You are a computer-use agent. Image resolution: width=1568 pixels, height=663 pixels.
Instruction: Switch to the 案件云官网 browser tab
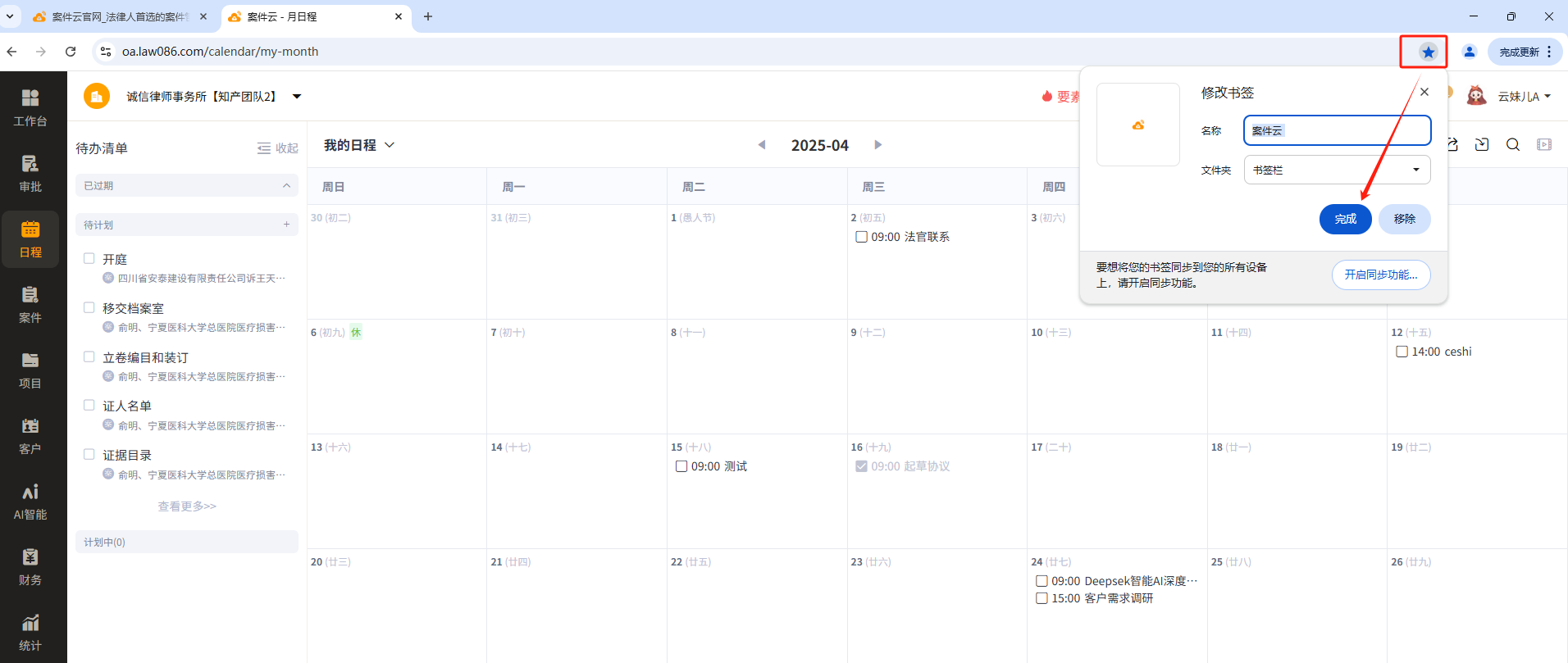(120, 16)
